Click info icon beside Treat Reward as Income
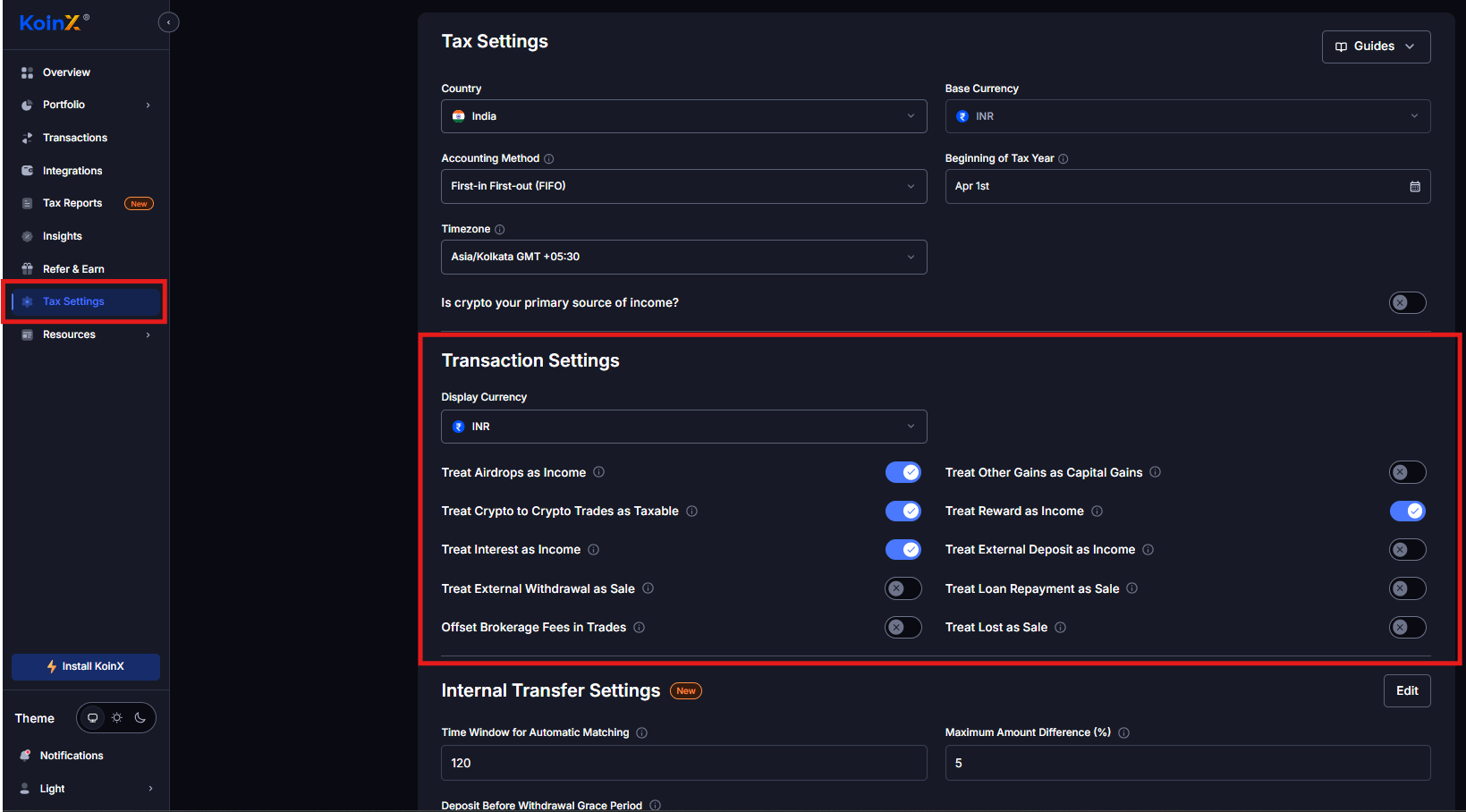Image resolution: width=1466 pixels, height=812 pixels. 1097,512
